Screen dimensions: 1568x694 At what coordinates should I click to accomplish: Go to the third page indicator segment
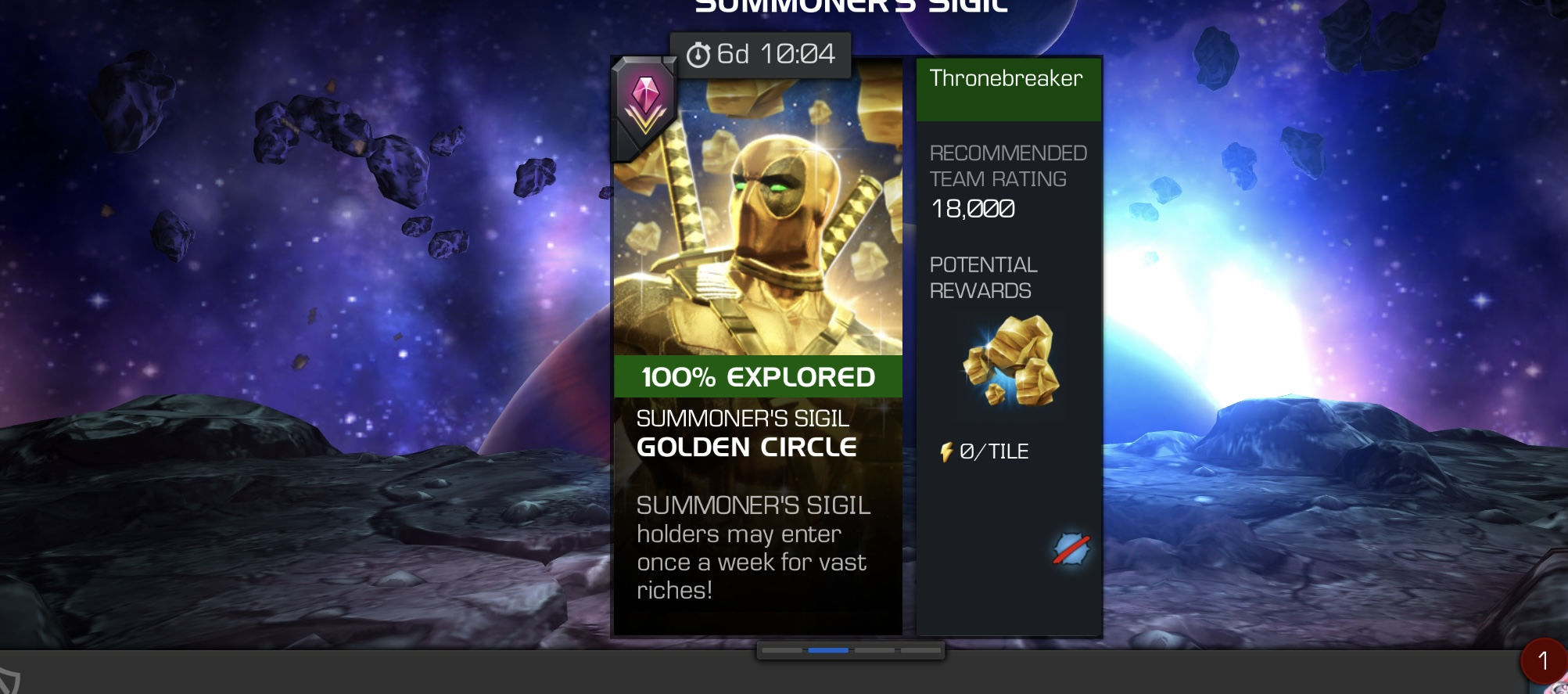pos(874,650)
